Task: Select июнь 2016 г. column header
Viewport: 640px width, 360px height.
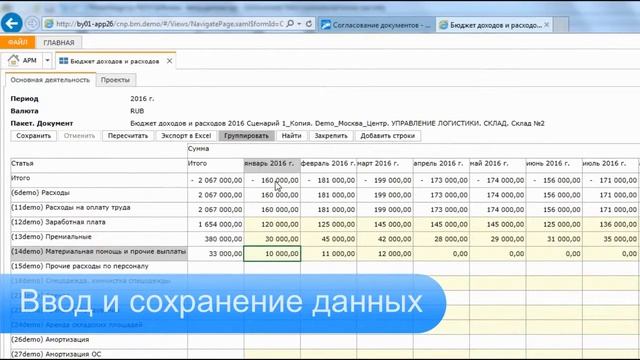Action: [553, 165]
